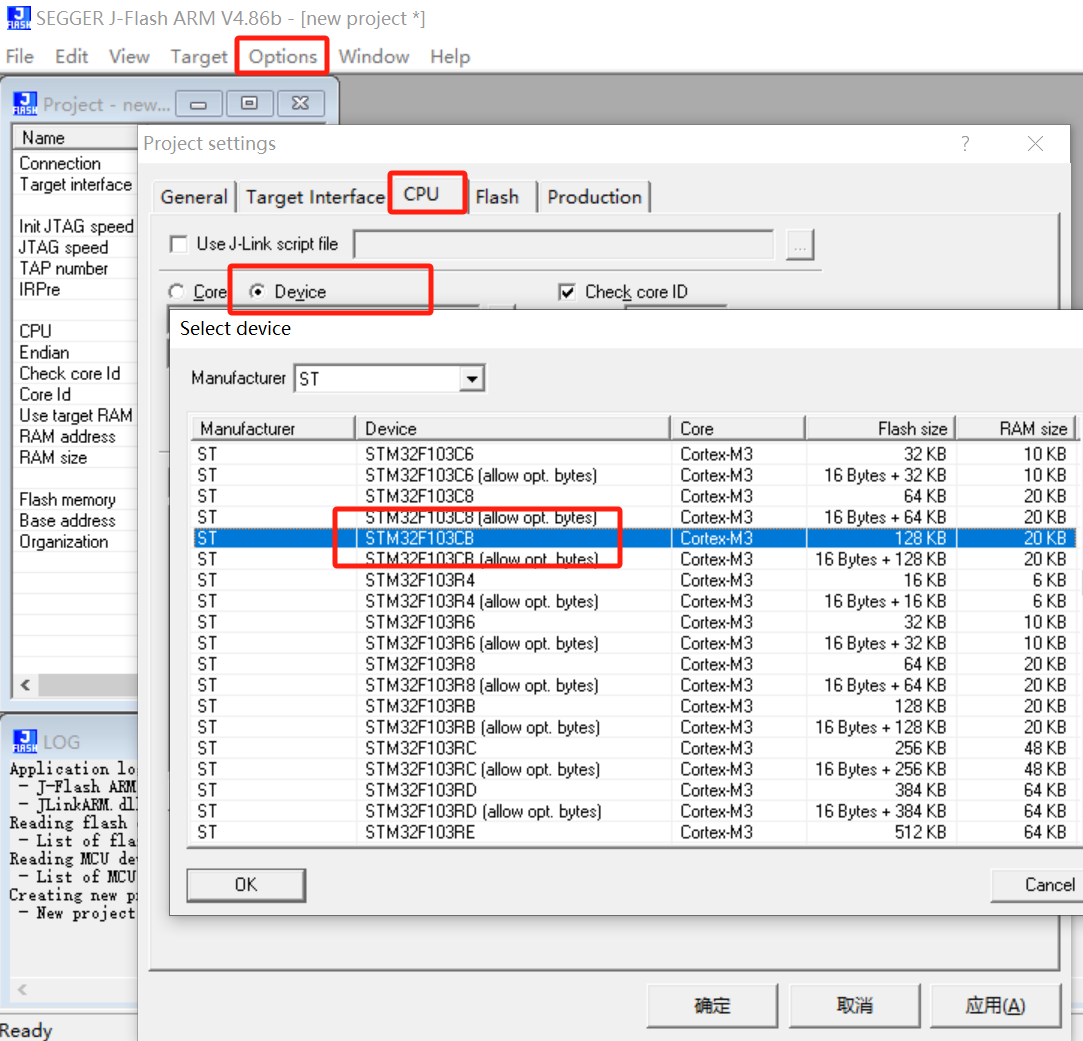The width and height of the screenshot is (1083, 1041).
Task: Select Flash memory row in Project window
Action: [x=75, y=499]
